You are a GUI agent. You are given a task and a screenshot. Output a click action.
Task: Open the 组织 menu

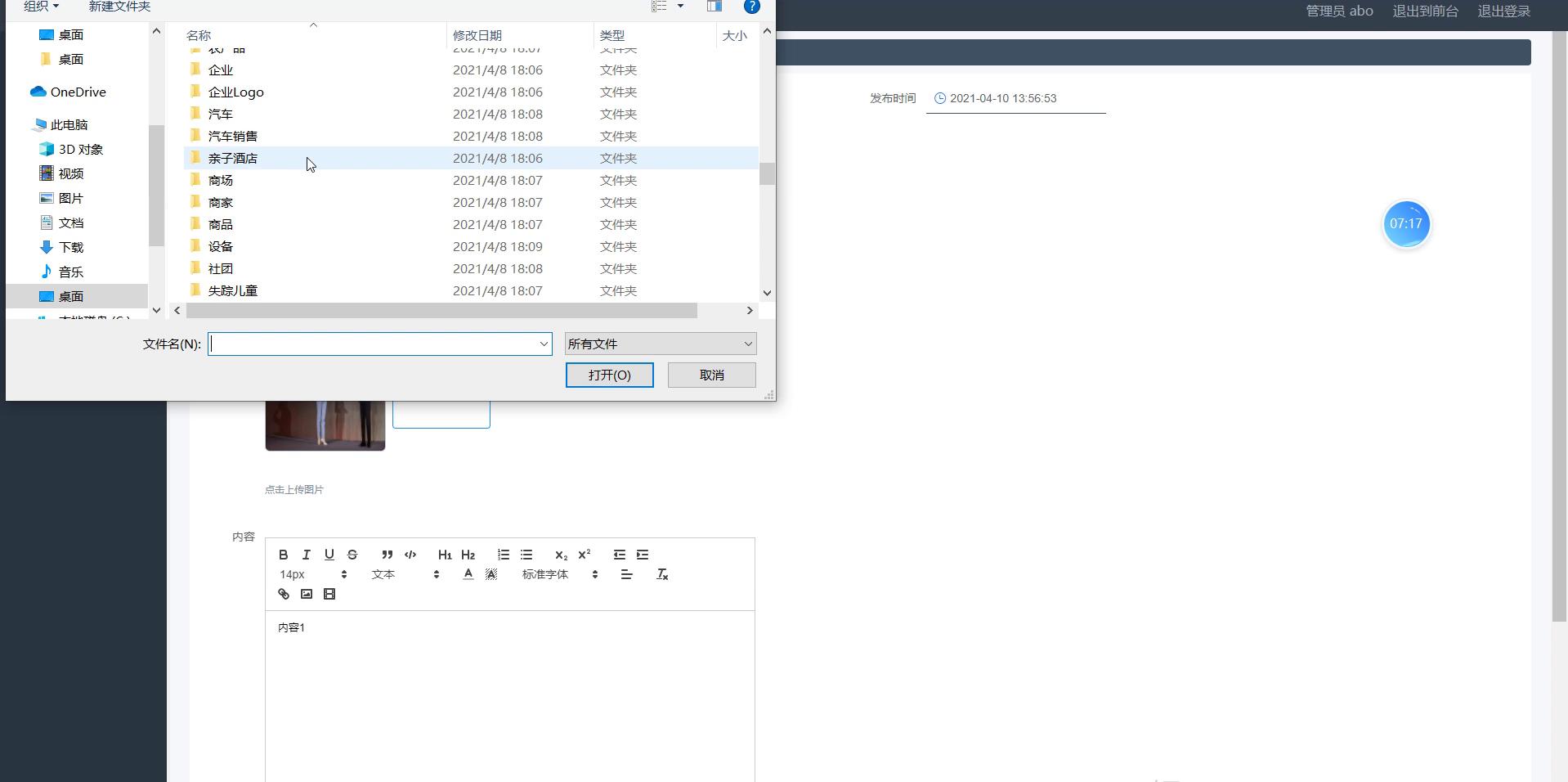pos(41,7)
